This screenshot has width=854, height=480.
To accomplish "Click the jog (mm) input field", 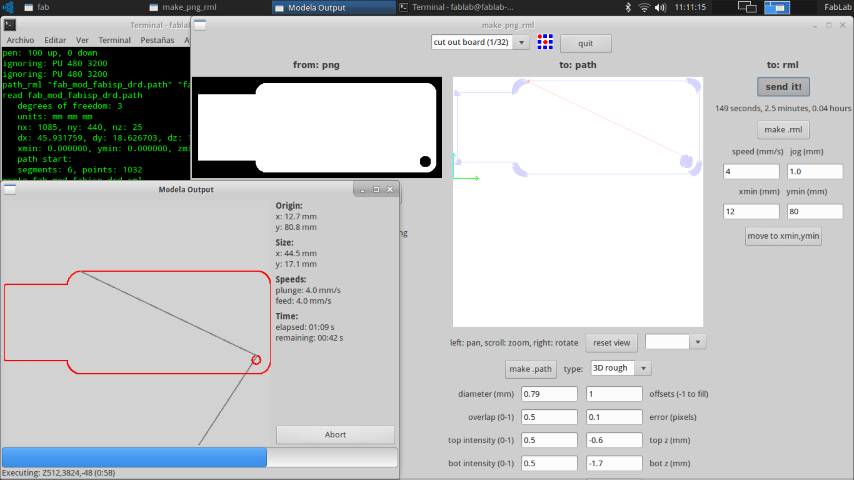I will pos(815,171).
